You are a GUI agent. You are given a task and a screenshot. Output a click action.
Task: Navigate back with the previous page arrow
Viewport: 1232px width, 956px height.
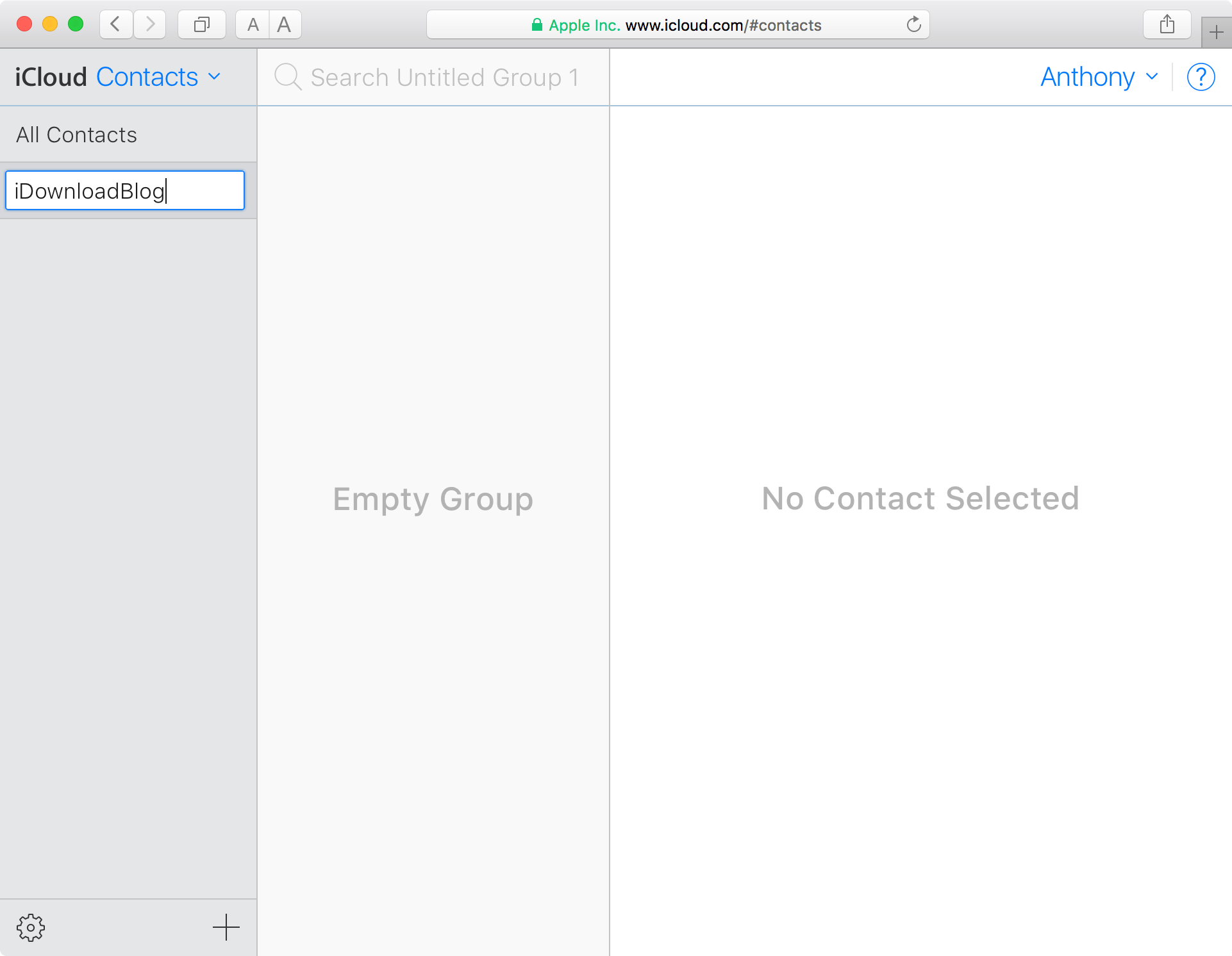[x=115, y=24]
